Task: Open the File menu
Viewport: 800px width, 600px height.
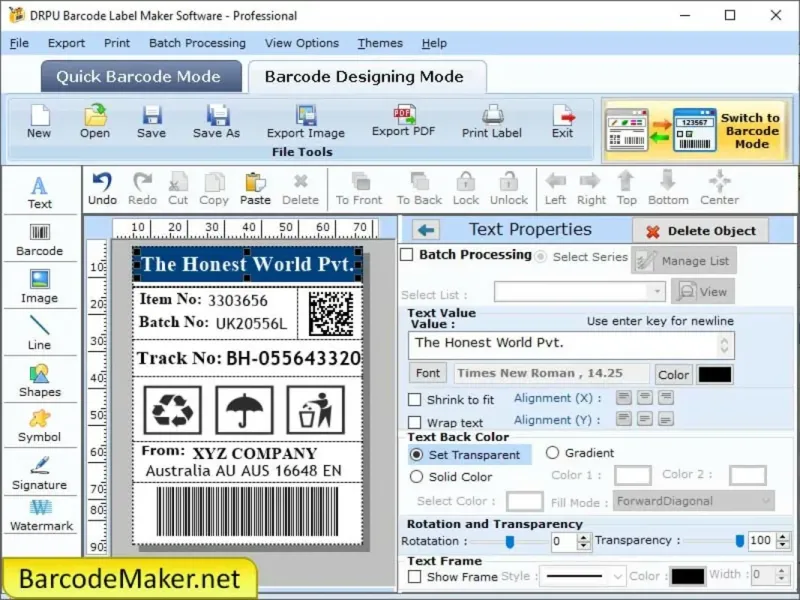Action: point(19,43)
